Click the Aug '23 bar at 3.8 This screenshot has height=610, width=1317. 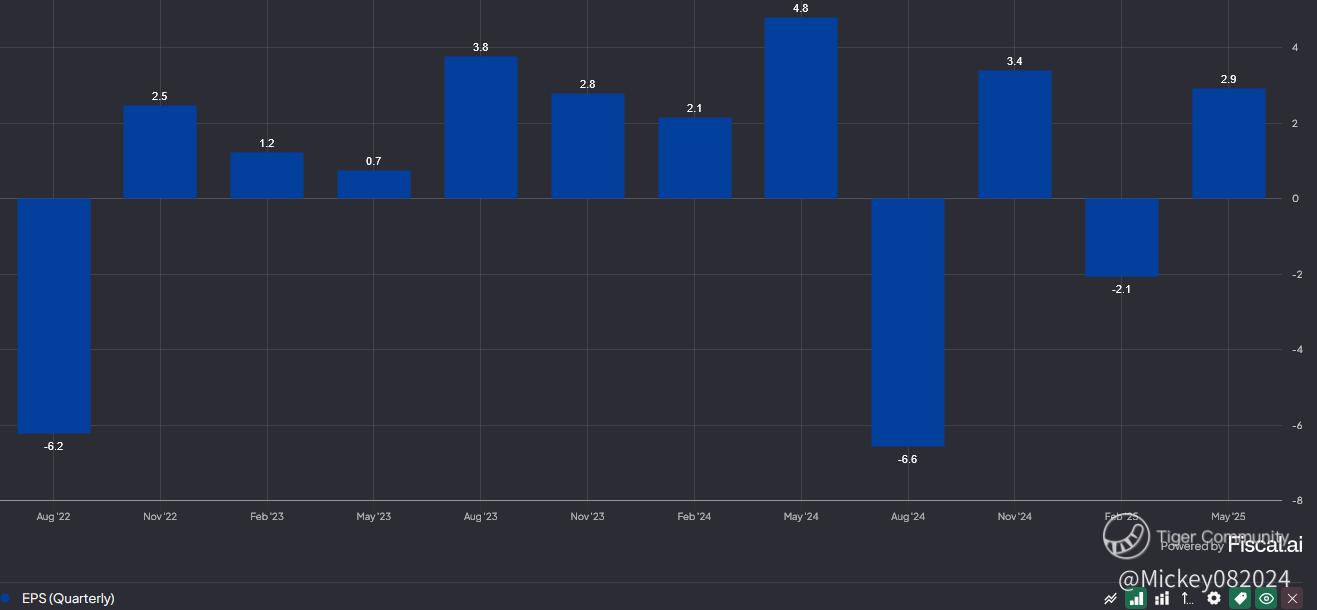tap(481, 127)
